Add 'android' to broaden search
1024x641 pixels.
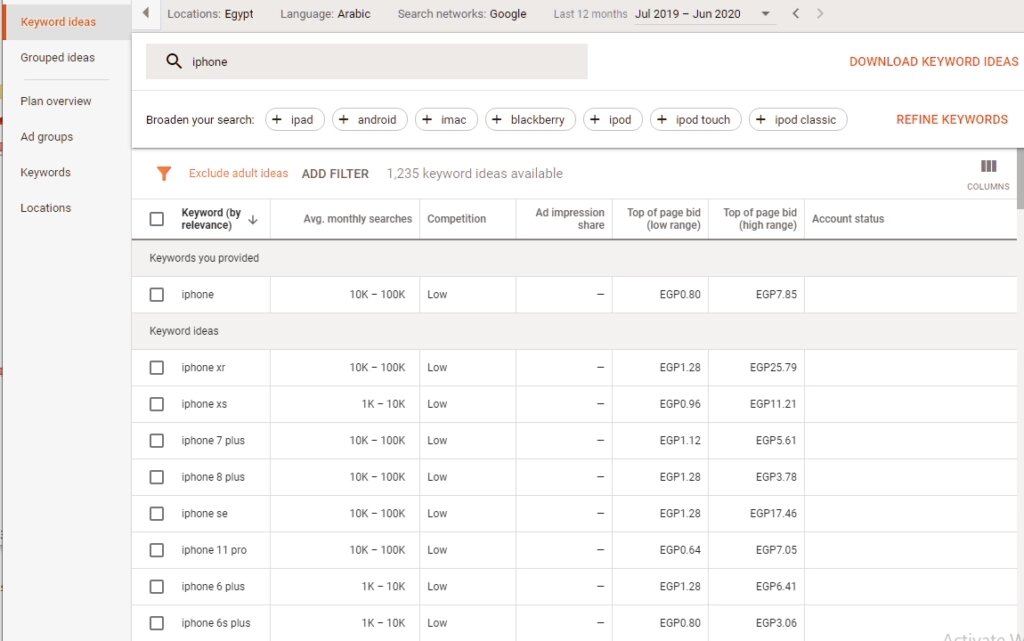tap(370, 119)
